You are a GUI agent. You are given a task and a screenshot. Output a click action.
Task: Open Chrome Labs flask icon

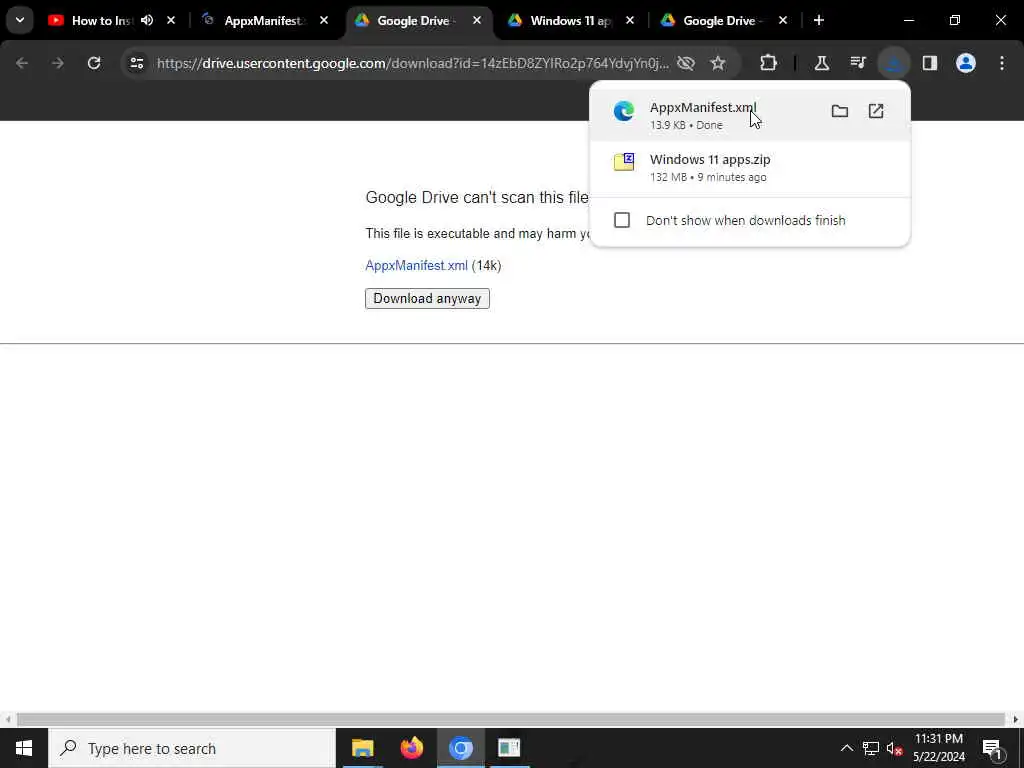[822, 63]
